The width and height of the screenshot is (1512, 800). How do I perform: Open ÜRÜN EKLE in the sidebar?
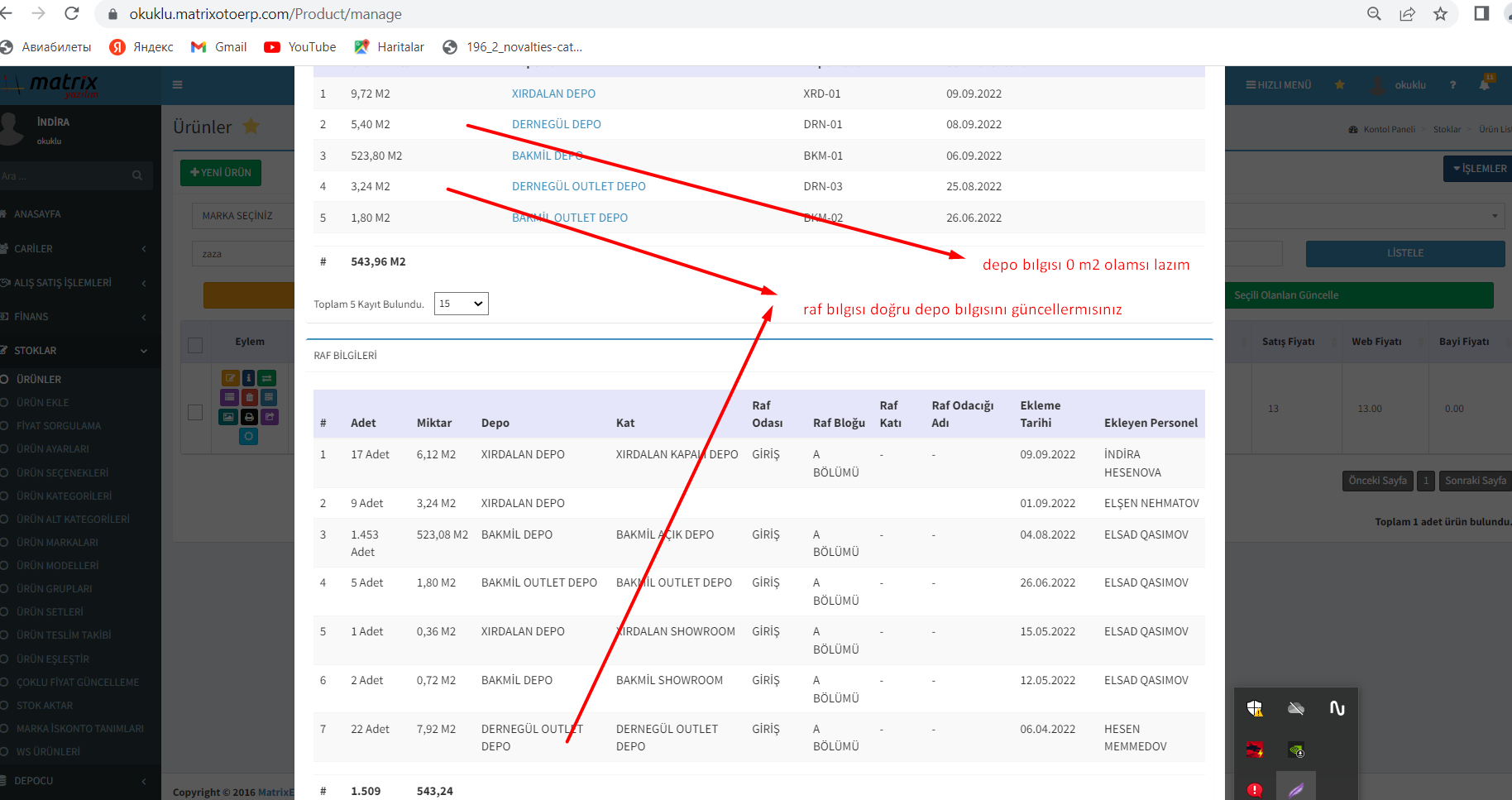pos(43,403)
